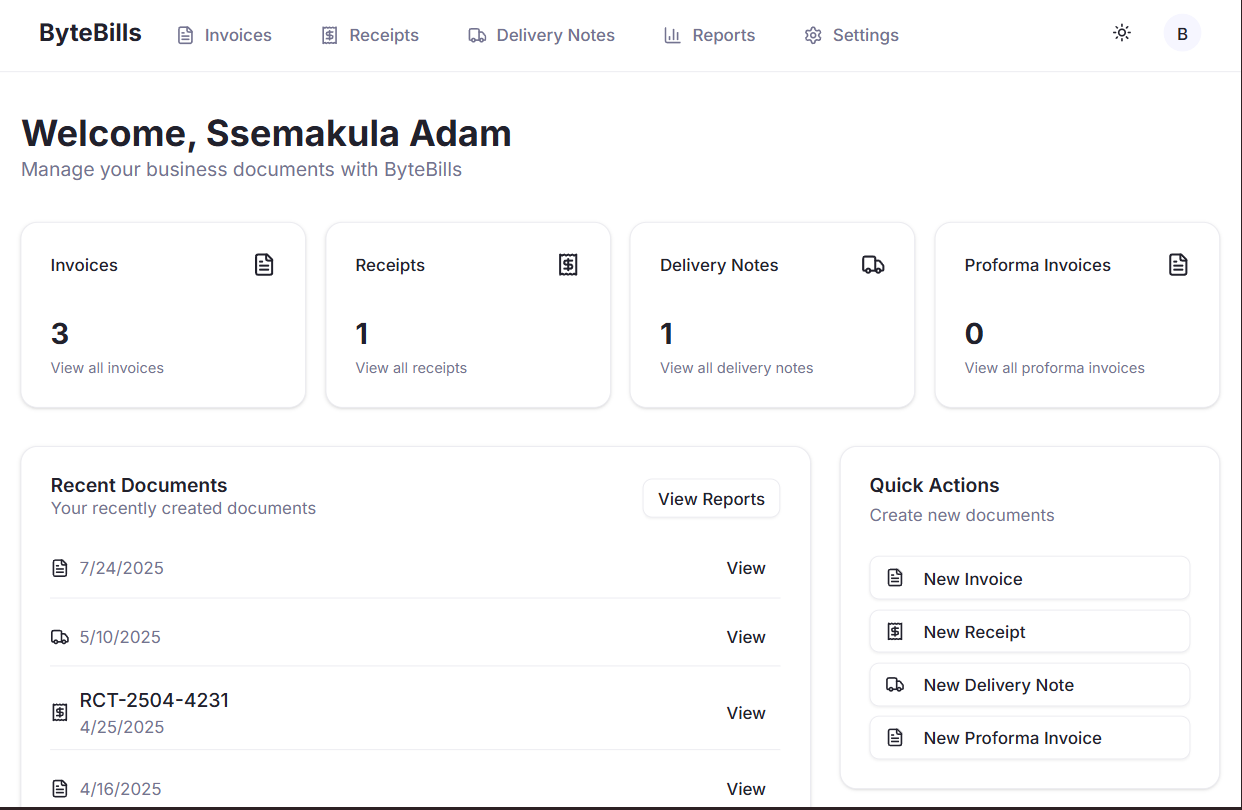Click the gear icon in navigation bar
This screenshot has height=810, width=1242.
[813, 35]
